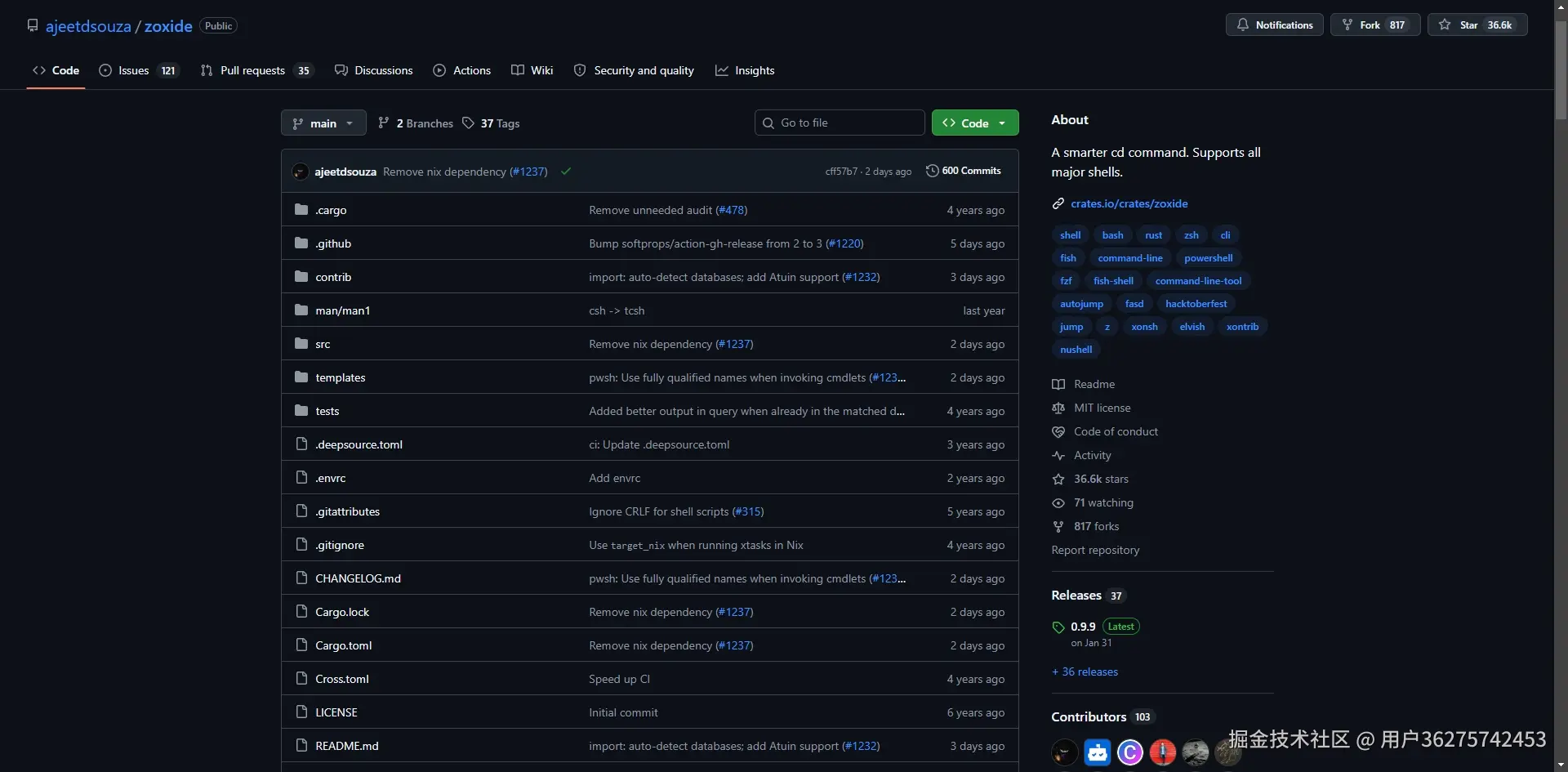The height and width of the screenshot is (772, 1568).
Task: Open the Cargo.lock file
Action: coord(343,612)
